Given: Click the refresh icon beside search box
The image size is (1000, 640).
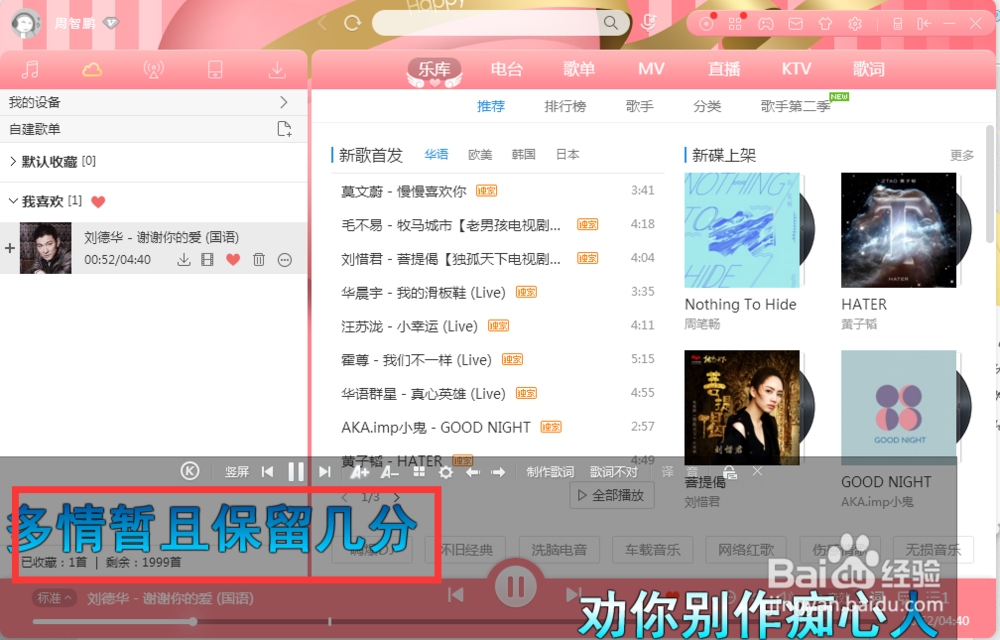Looking at the screenshot, I should pyautogui.click(x=352, y=24).
